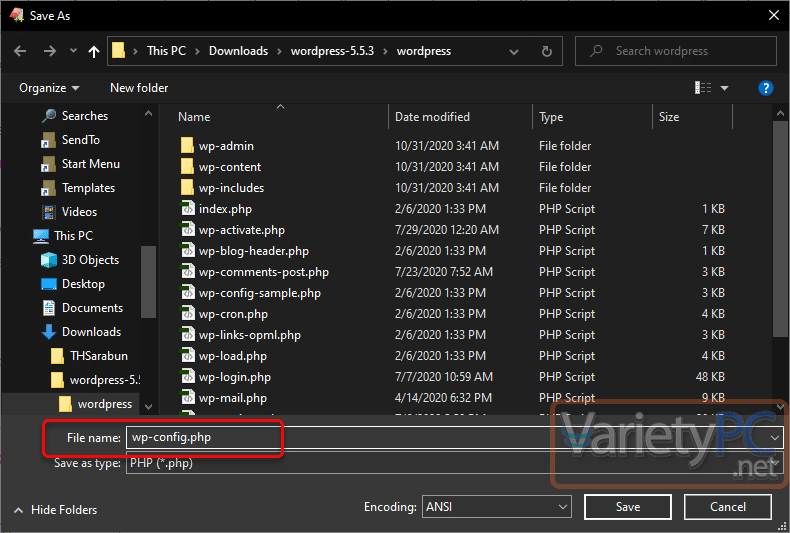This screenshot has height=533, width=790.
Task: Click the Refresh button in address bar
Action: click(x=547, y=51)
